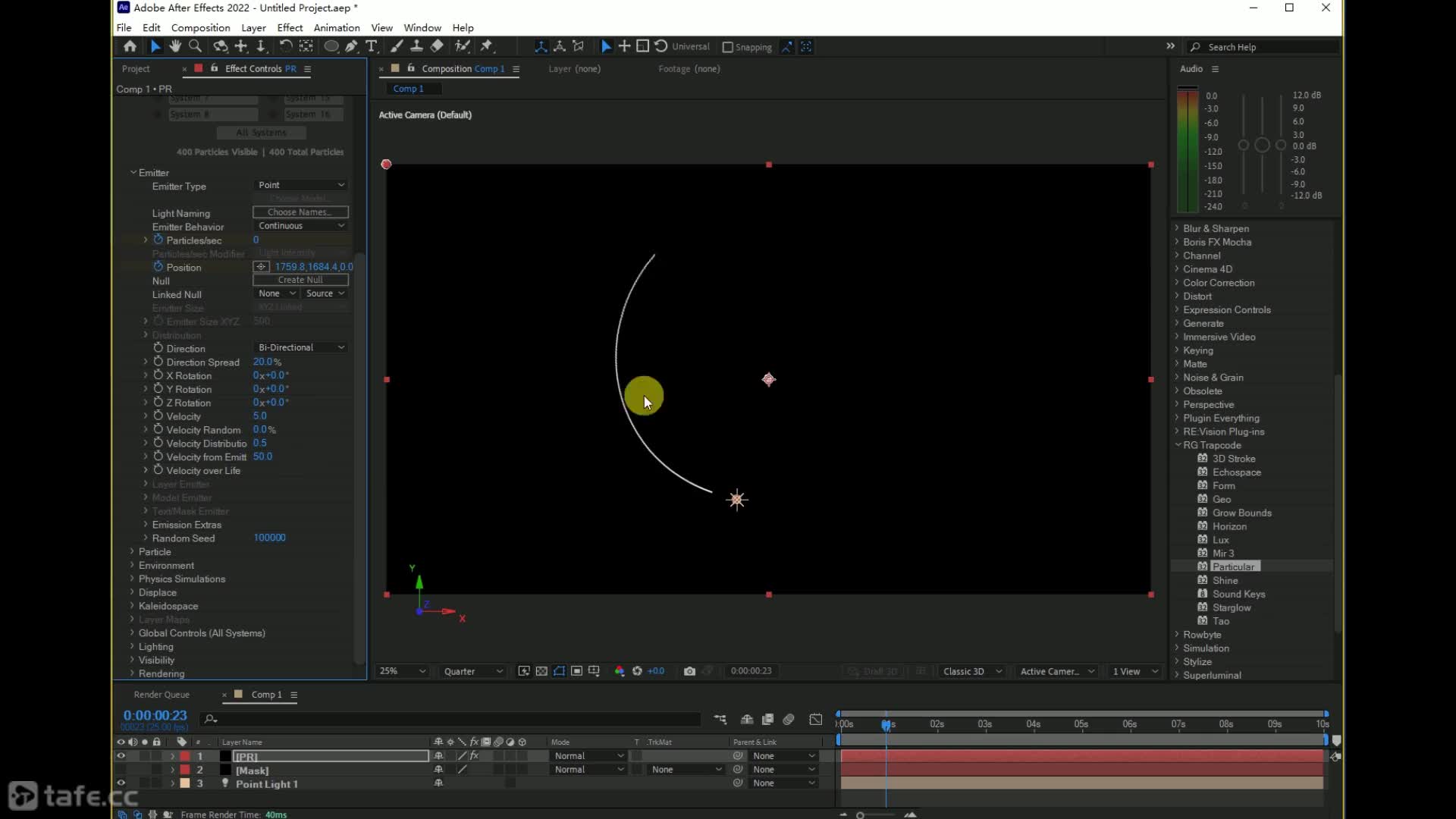
Task: Open the Classic 3D renderer dropdown
Action: (x=972, y=671)
